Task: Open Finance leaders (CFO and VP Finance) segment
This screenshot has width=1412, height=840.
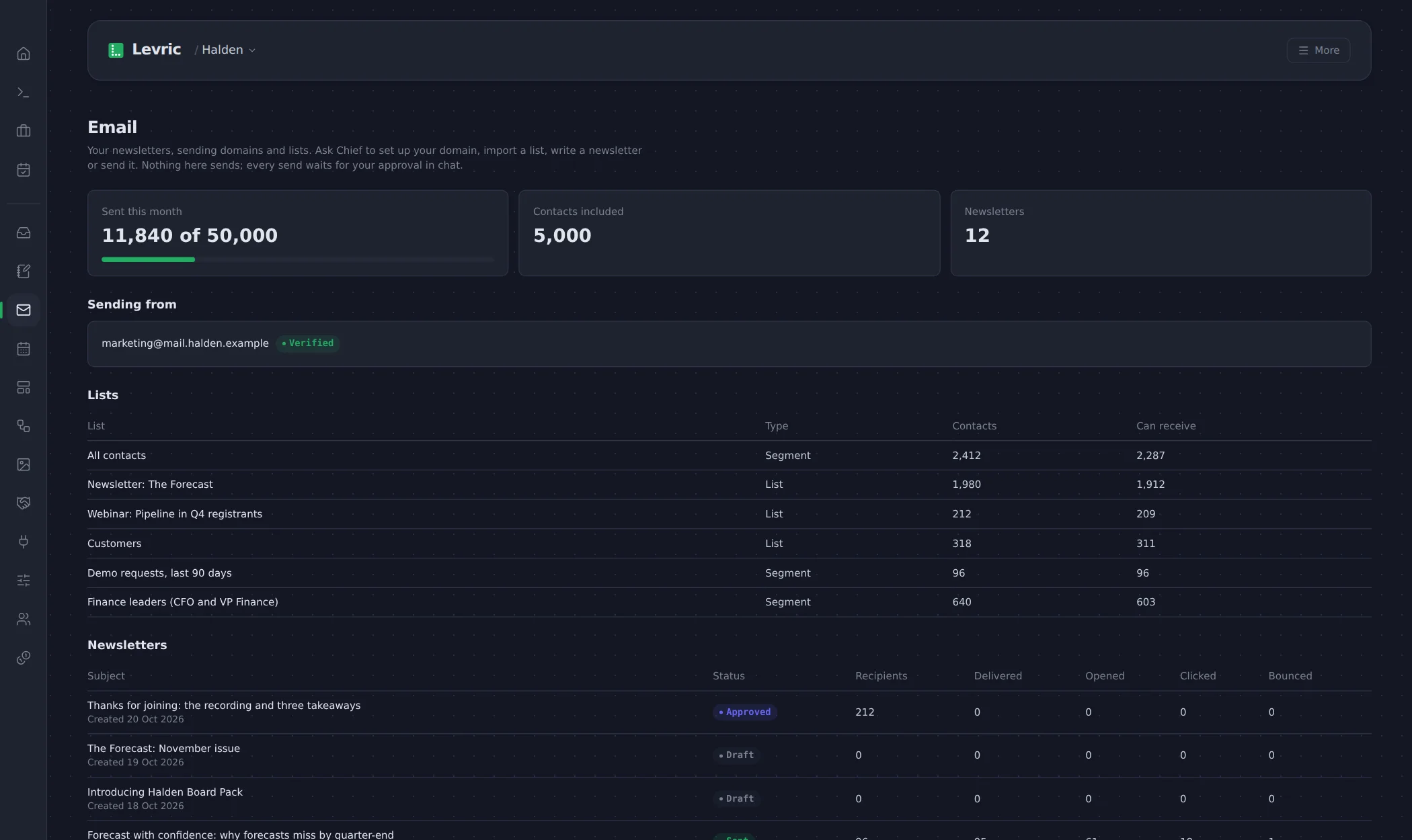Action: point(729,602)
